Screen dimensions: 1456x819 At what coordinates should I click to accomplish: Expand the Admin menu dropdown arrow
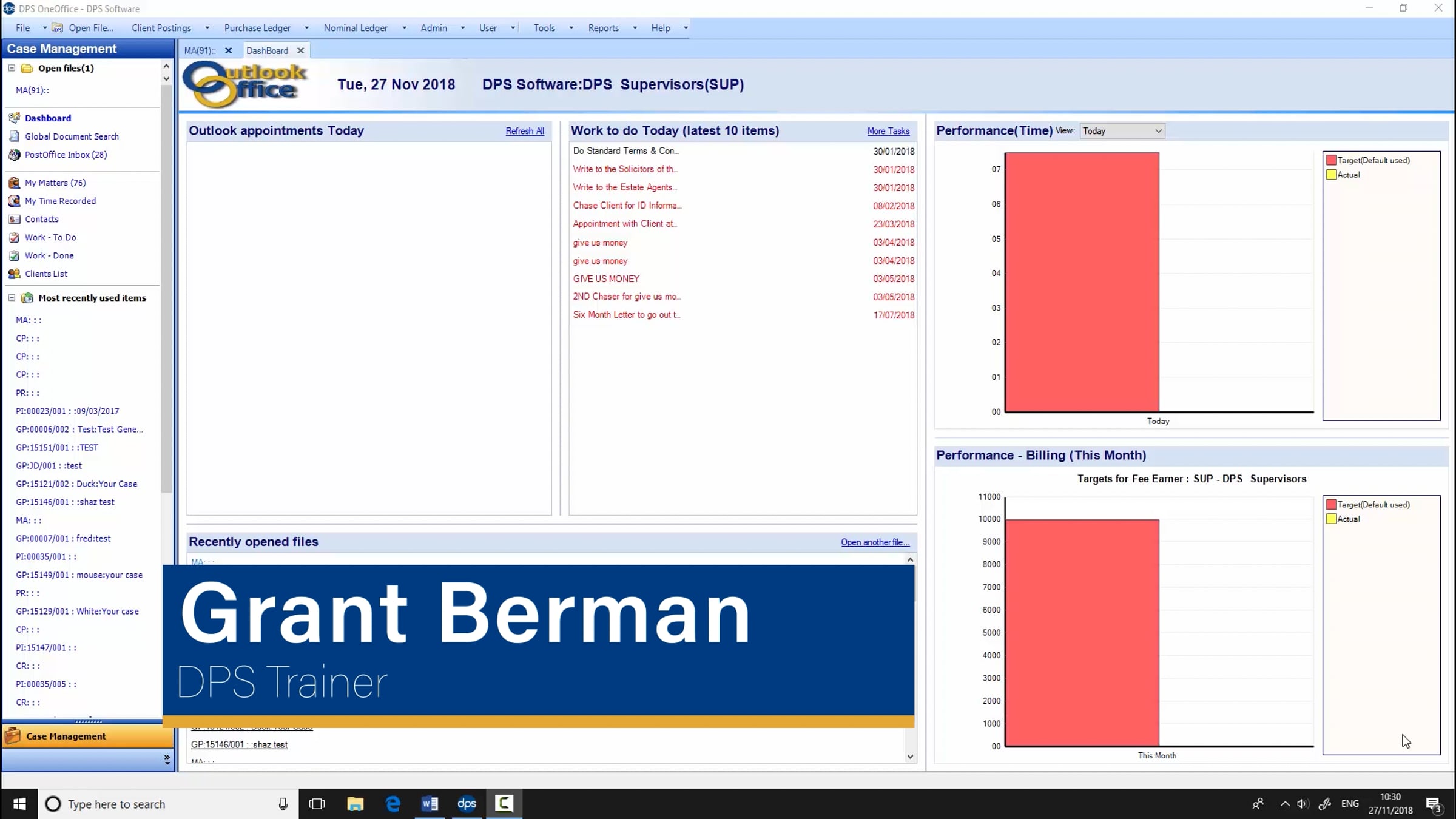point(463,28)
